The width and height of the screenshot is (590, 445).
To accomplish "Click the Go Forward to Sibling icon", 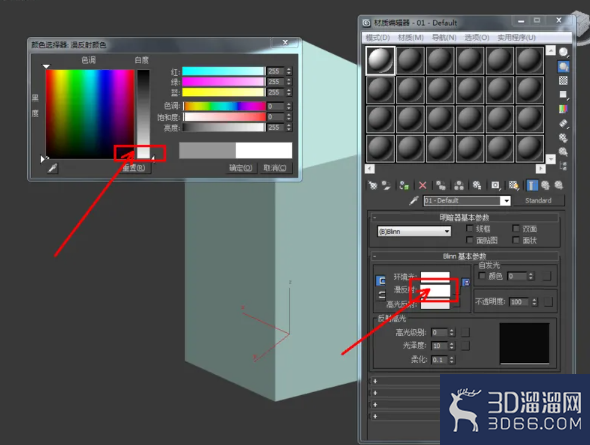I will point(559,185).
